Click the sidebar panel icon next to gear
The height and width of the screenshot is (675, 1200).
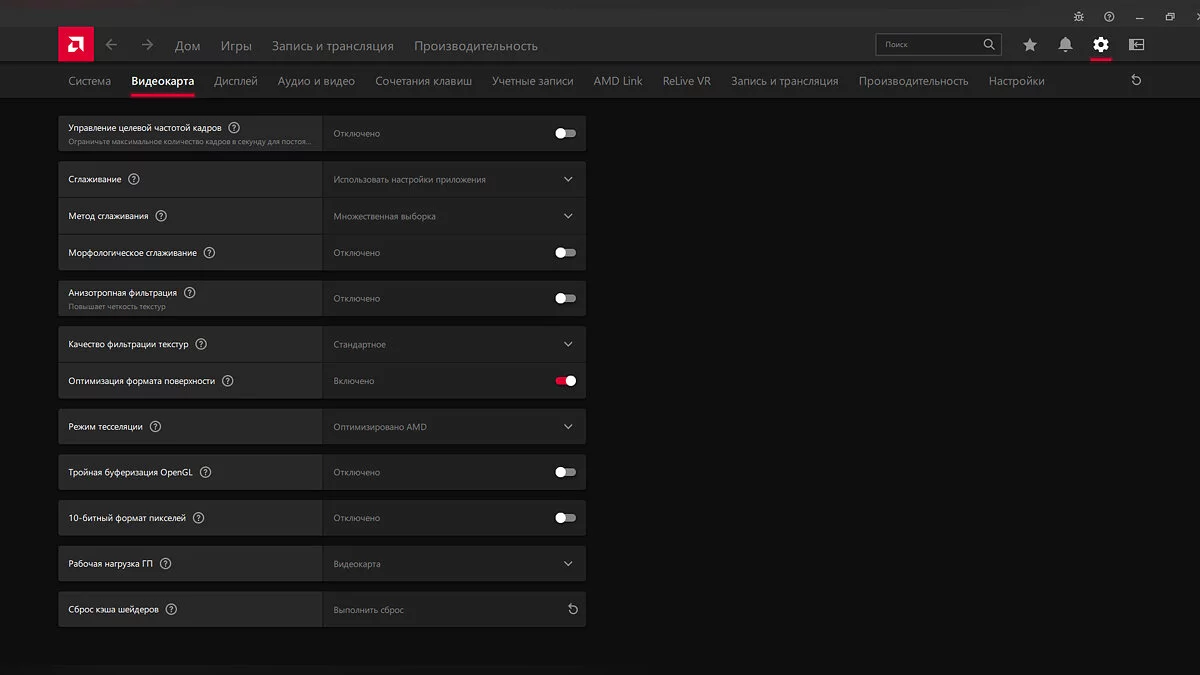[x=1136, y=45]
